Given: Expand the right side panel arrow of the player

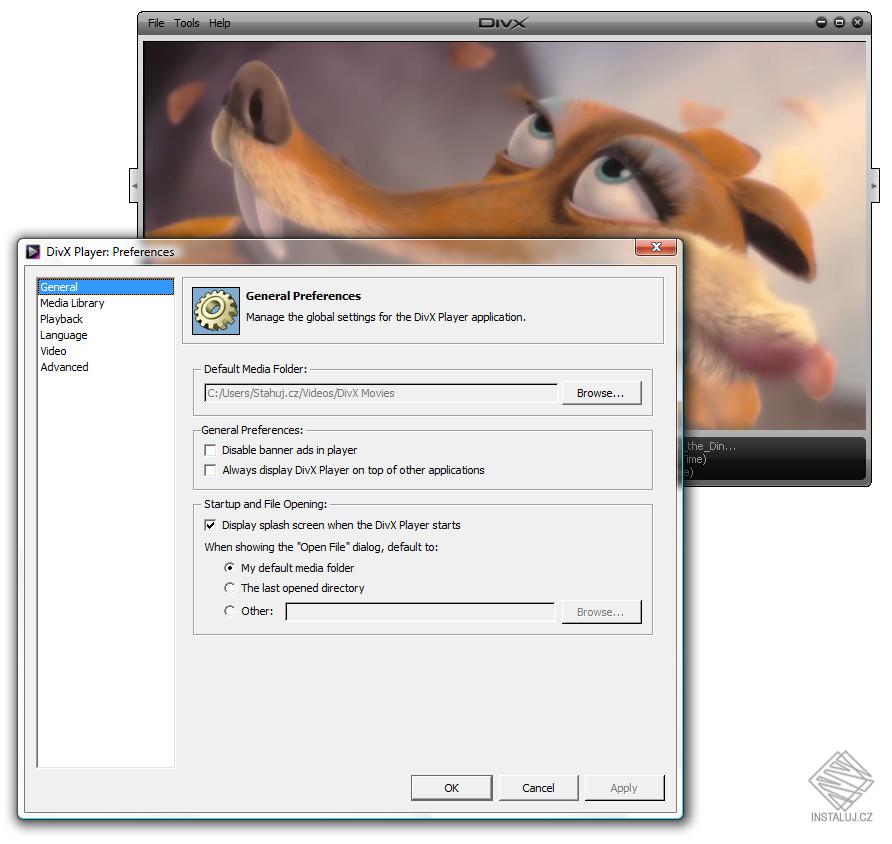Looking at the screenshot, I should click(871, 185).
